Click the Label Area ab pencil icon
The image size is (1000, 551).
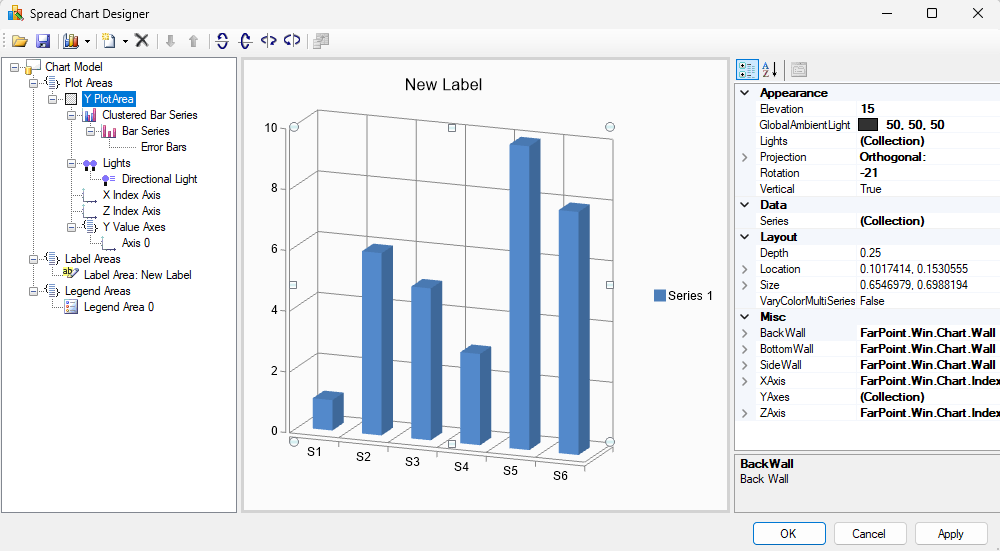pyautogui.click(x=71, y=274)
